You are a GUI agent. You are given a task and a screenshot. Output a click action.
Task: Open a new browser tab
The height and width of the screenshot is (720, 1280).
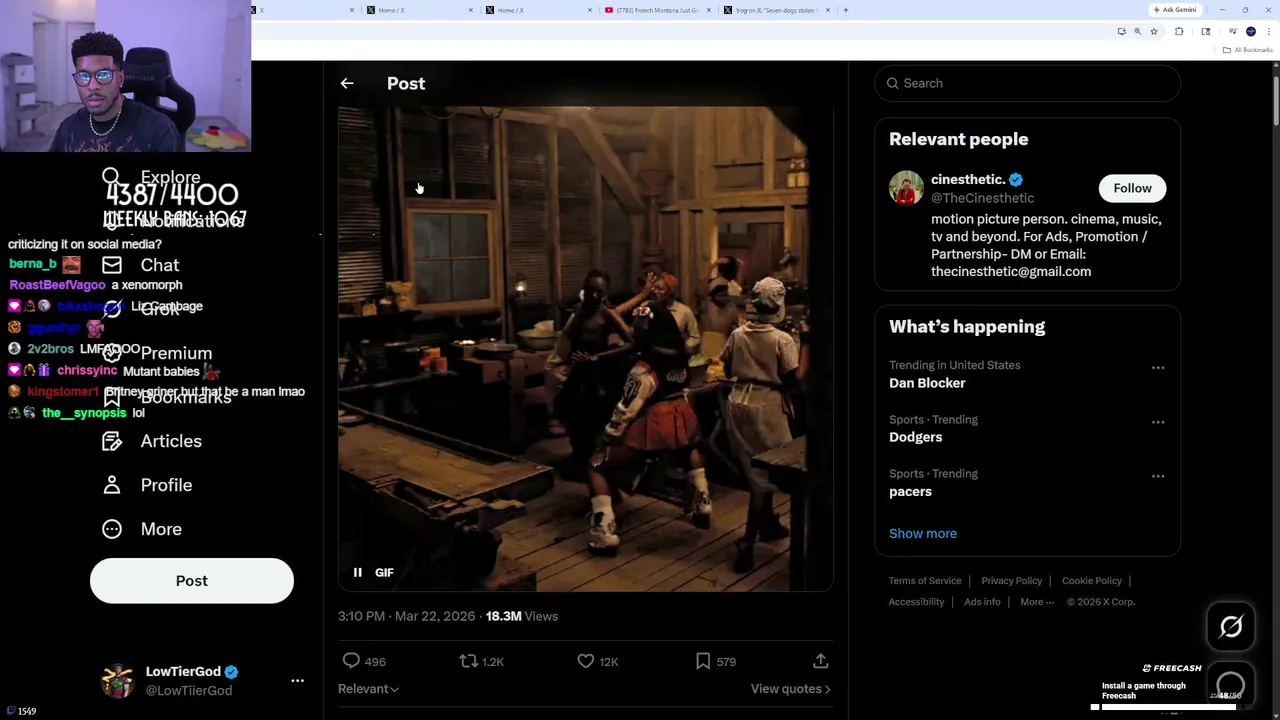click(846, 10)
